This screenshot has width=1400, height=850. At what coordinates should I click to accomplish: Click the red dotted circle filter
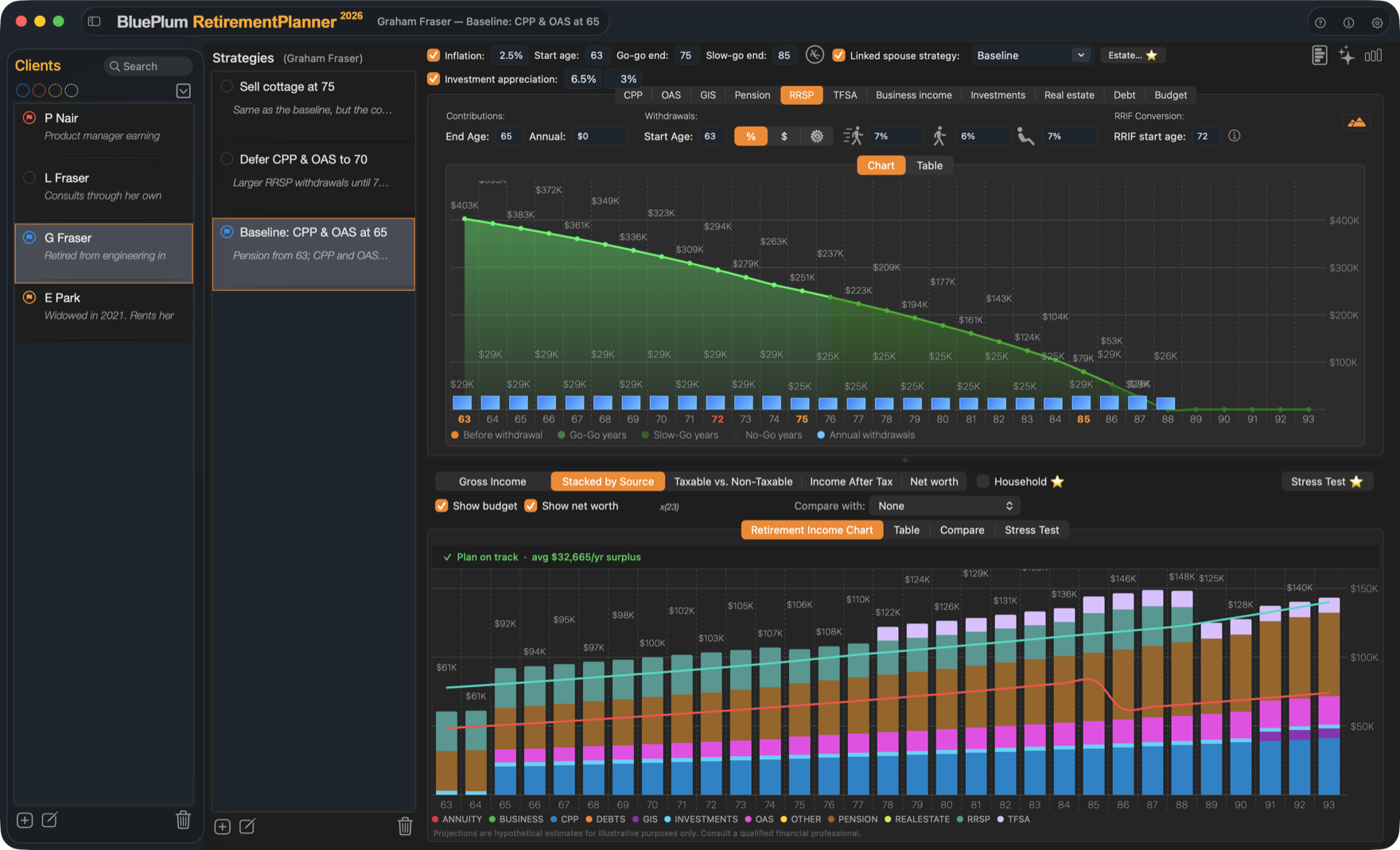[38, 91]
